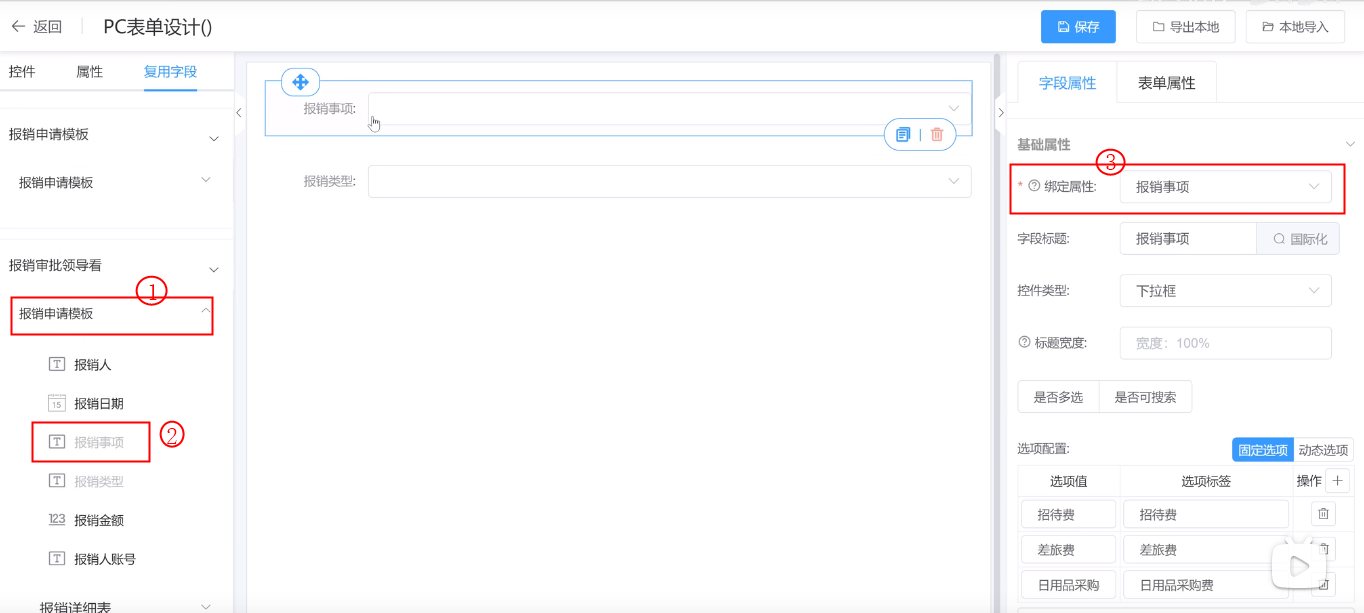The image size is (1364, 613).
Task: Click the 日用品采购费 option label input
Action: tap(1206, 584)
